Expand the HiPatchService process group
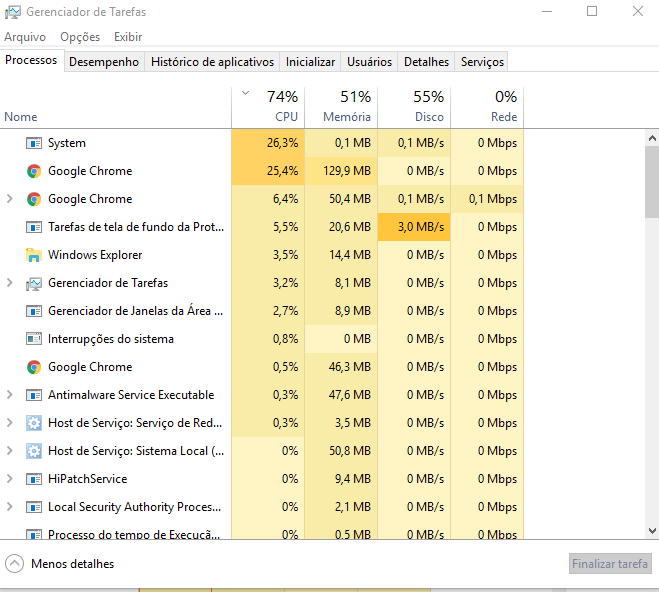The height and width of the screenshot is (592, 659). (x=10, y=479)
